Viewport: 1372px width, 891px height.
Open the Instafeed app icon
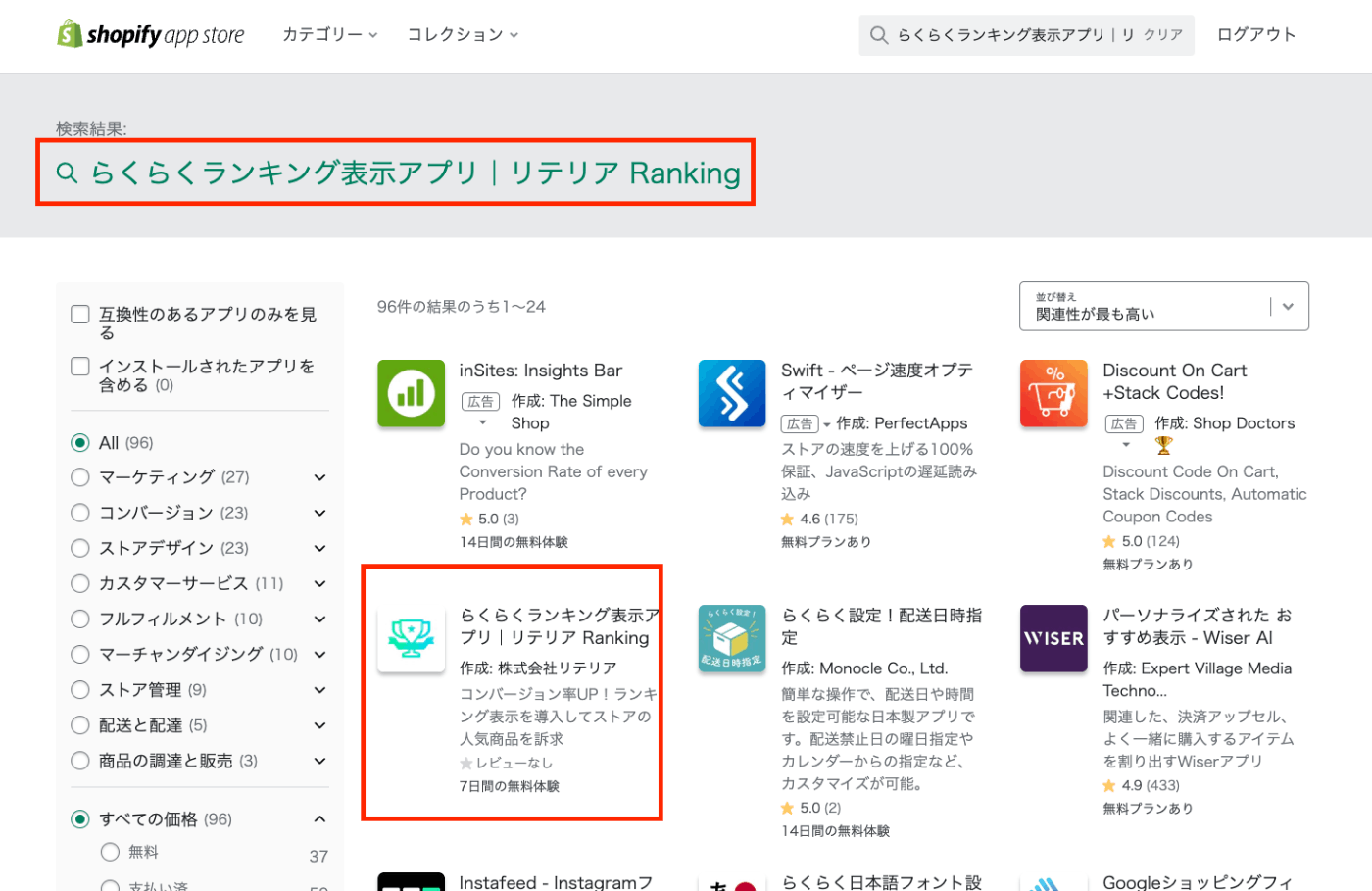pos(411,881)
